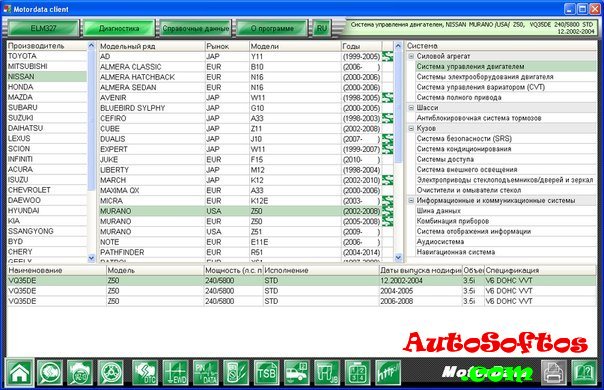The height and width of the screenshot is (390, 604).
Task: Select TOYOTA in the manufacturer list
Action: tap(47, 56)
